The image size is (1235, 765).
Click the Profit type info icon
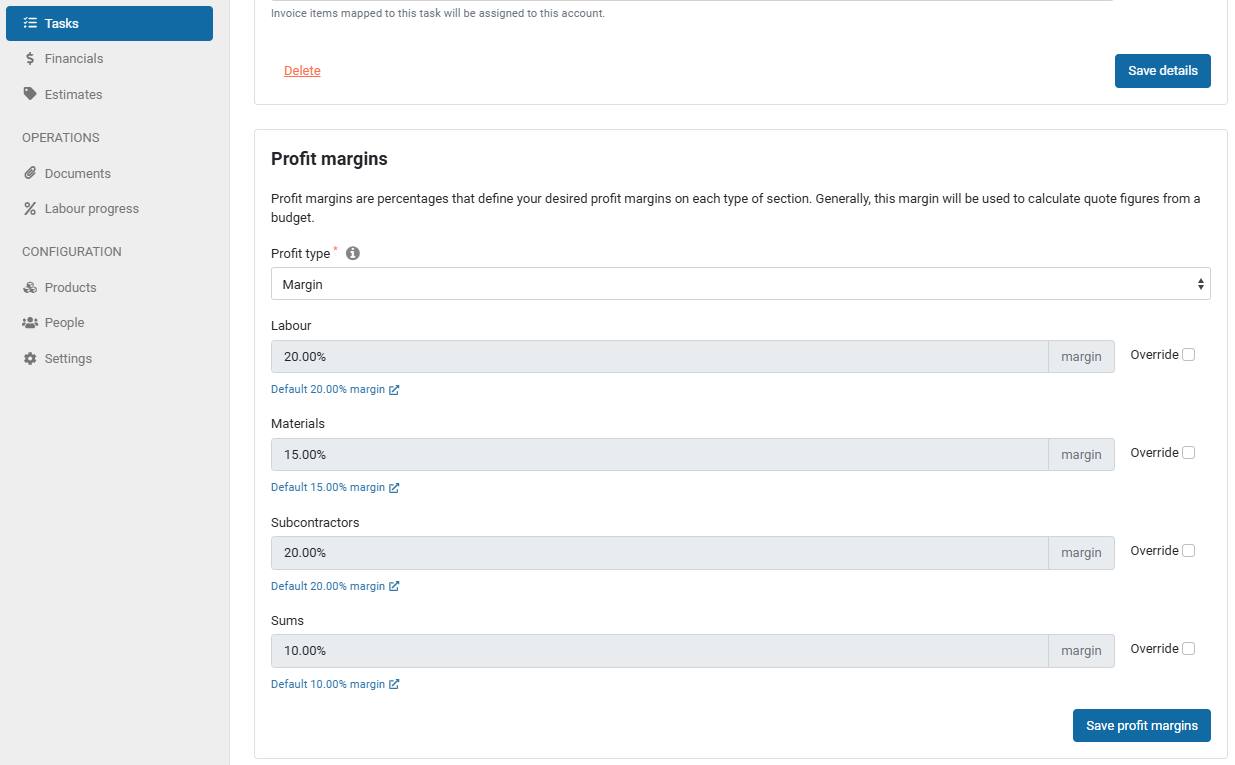[x=353, y=254]
